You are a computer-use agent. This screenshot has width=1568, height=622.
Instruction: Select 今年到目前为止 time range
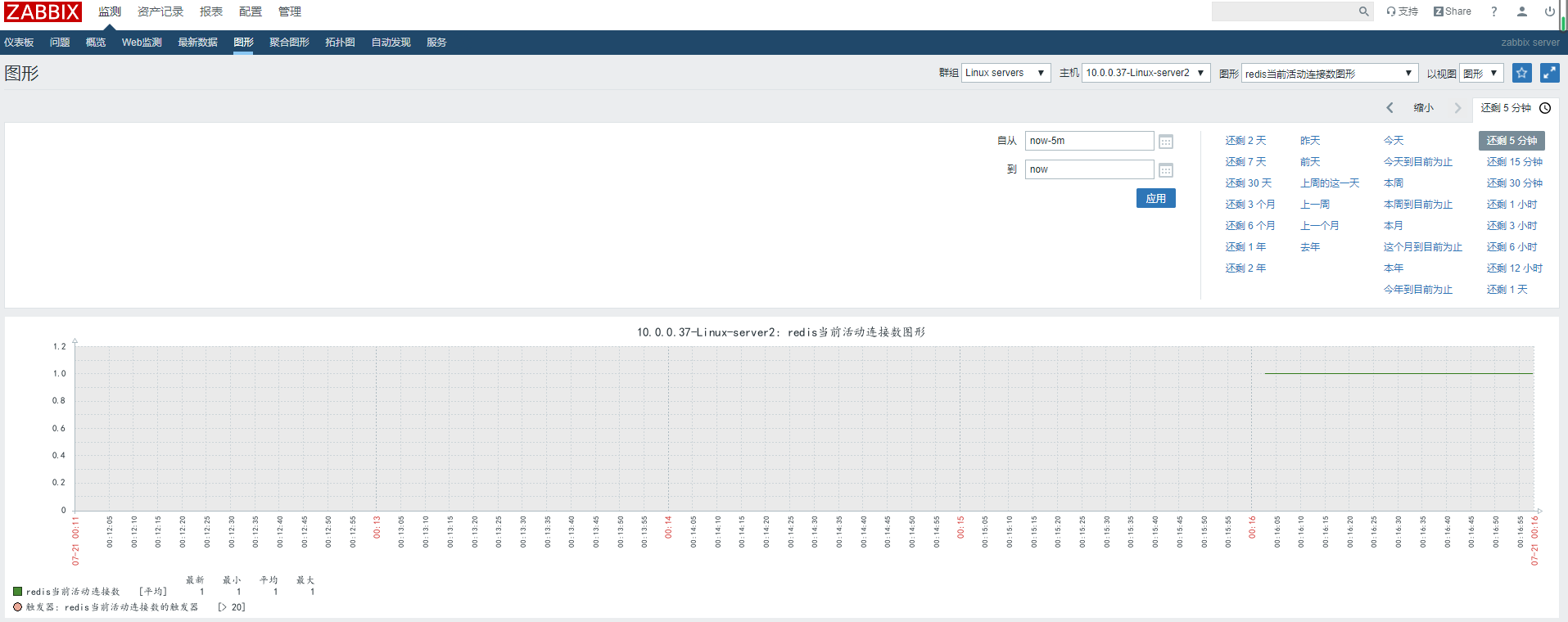click(1418, 290)
